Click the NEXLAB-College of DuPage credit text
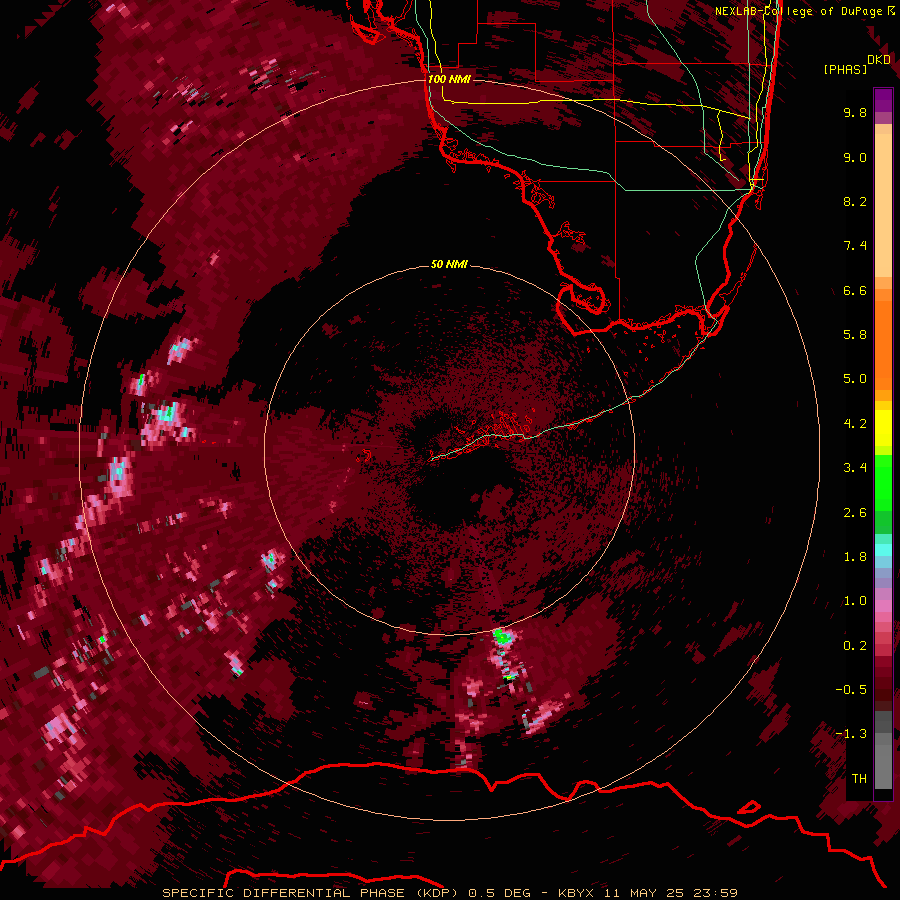The image size is (900, 900). click(799, 11)
